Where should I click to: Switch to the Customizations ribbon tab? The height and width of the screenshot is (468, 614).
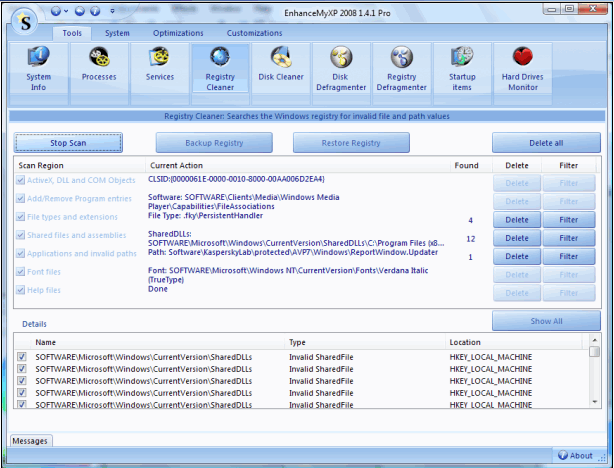[x=255, y=33]
